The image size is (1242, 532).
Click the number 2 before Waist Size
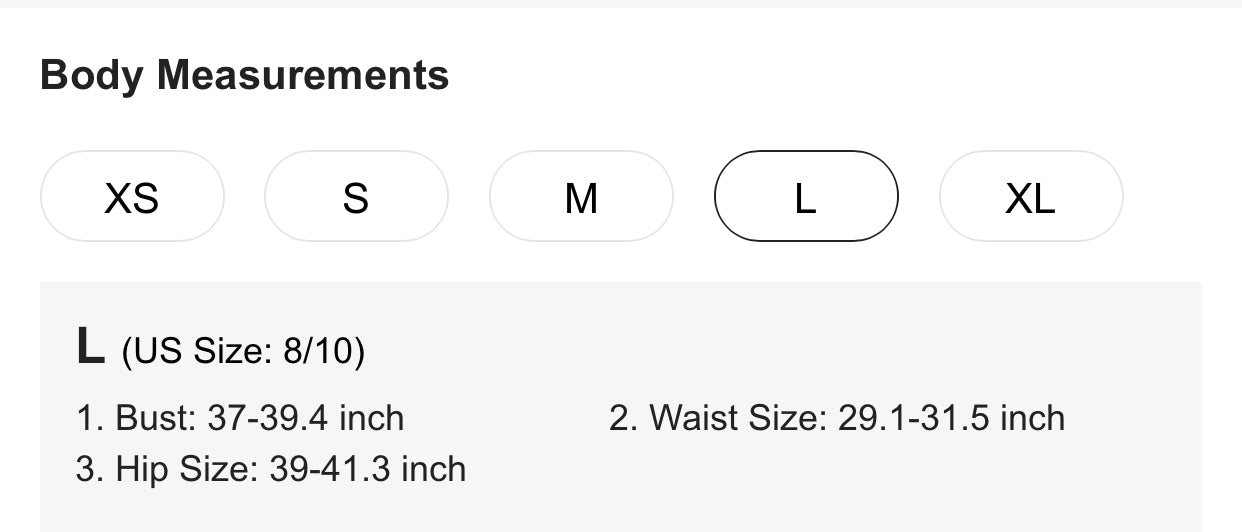[620, 418]
